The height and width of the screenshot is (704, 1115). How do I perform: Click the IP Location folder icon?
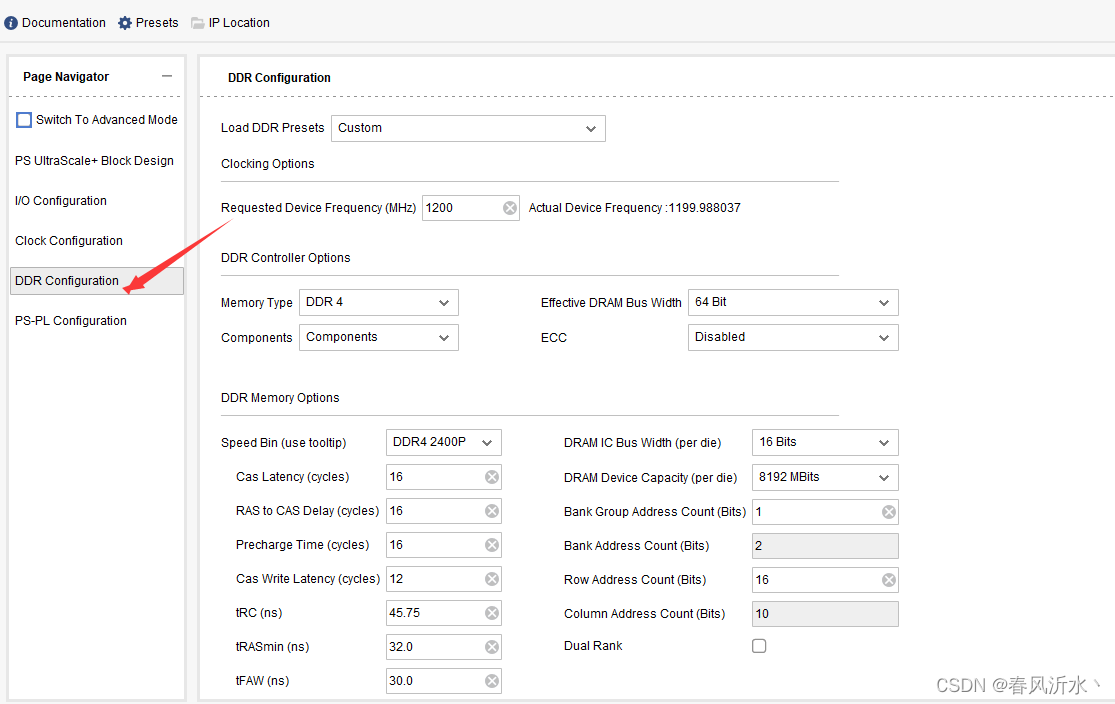(197, 23)
